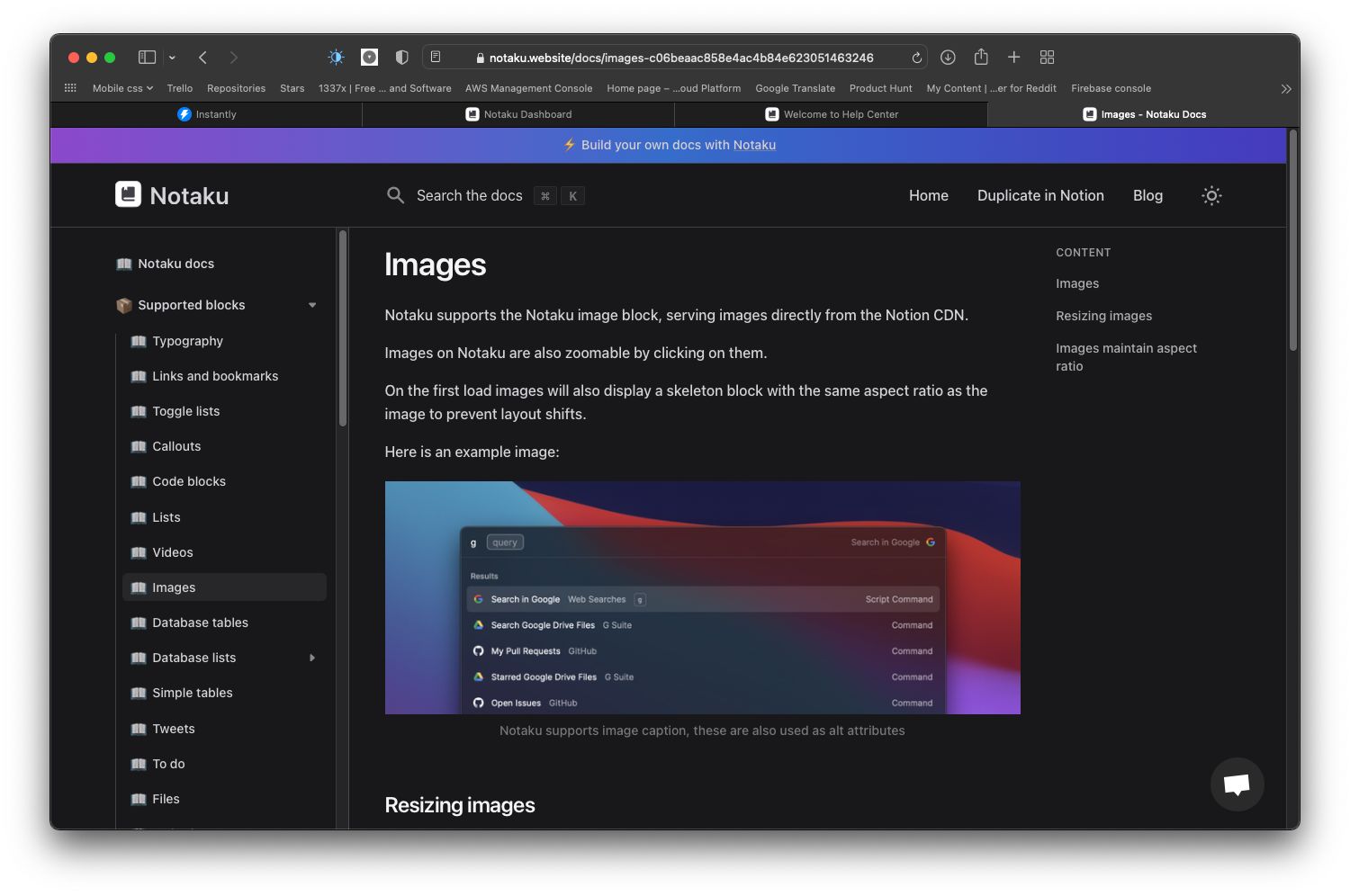Open the Toggle lists page
The image size is (1350, 896).
(x=185, y=411)
